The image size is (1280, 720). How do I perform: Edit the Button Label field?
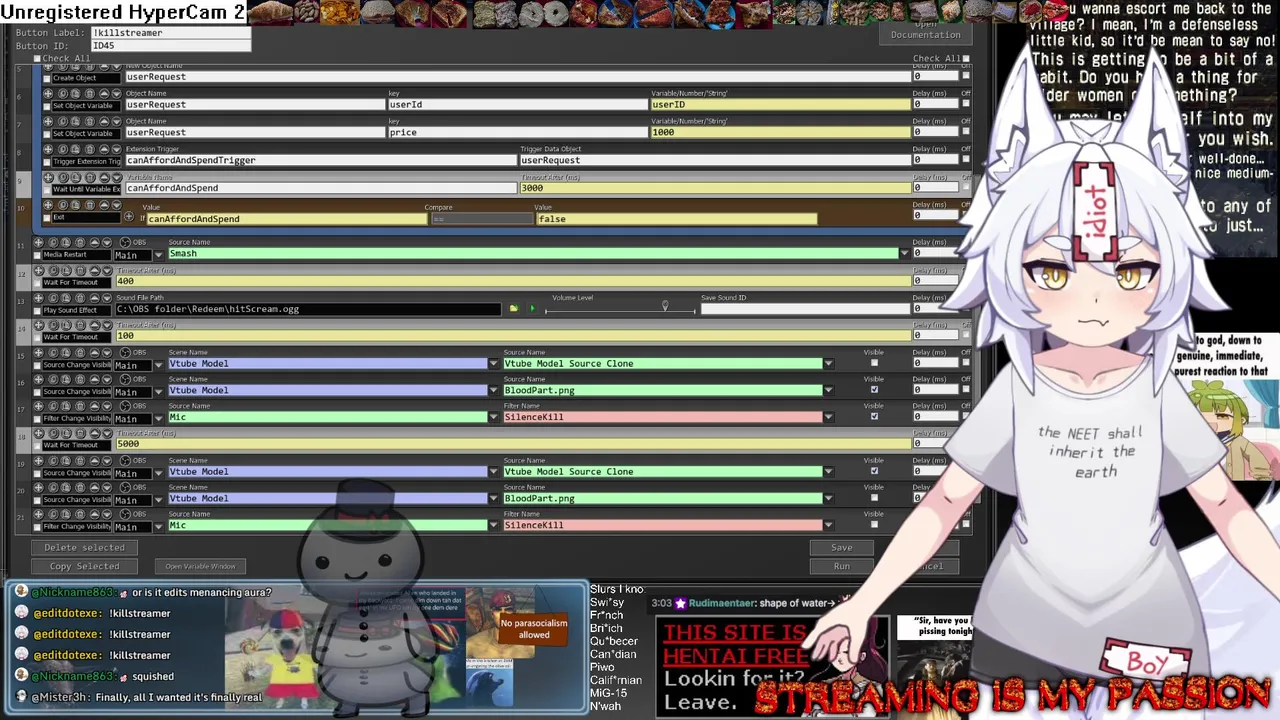coord(171,33)
